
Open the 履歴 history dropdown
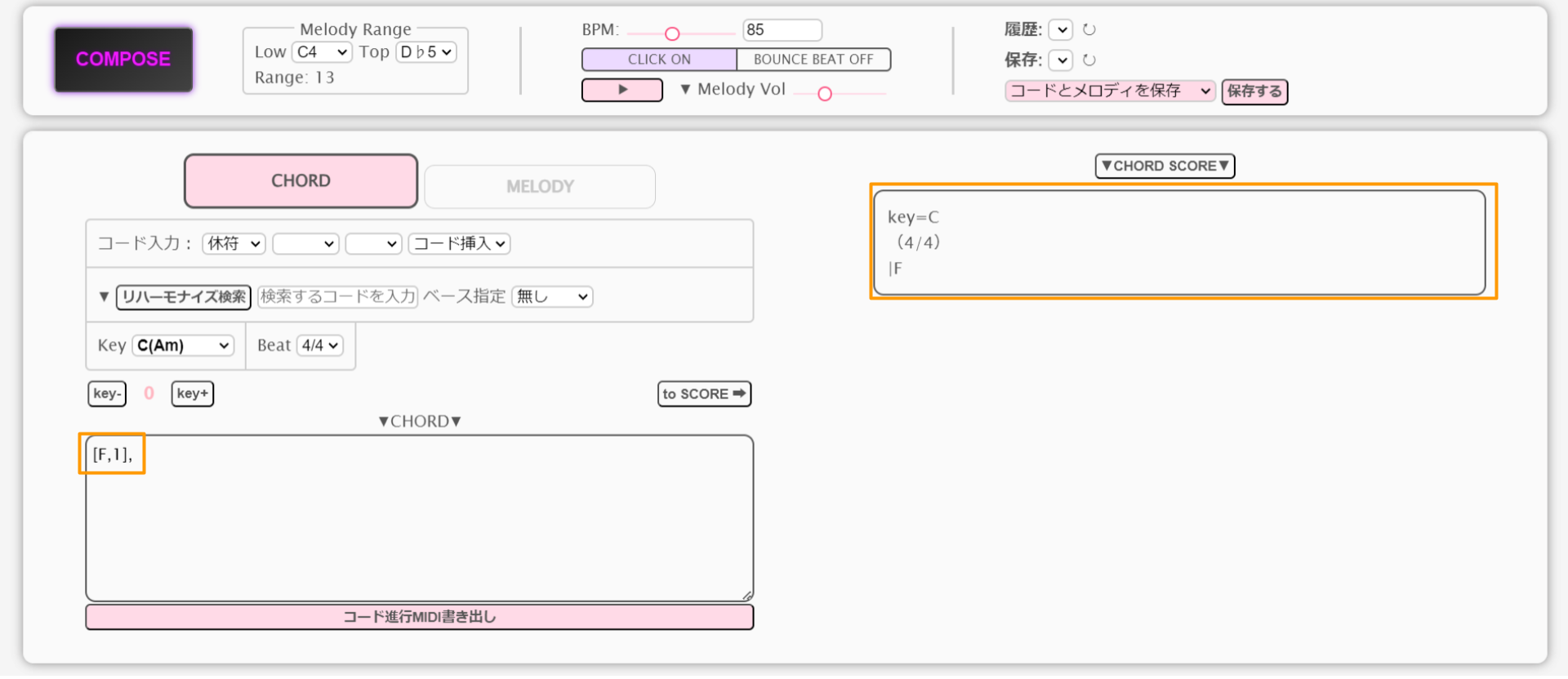point(1060,30)
